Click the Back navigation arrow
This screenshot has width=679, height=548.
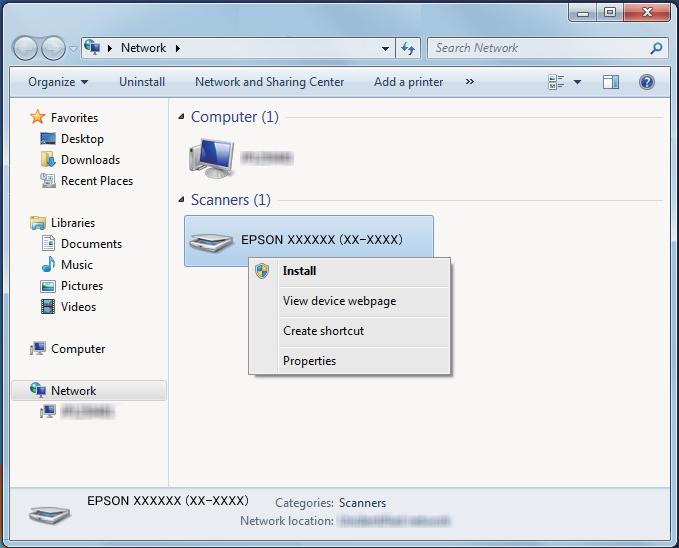coord(25,48)
